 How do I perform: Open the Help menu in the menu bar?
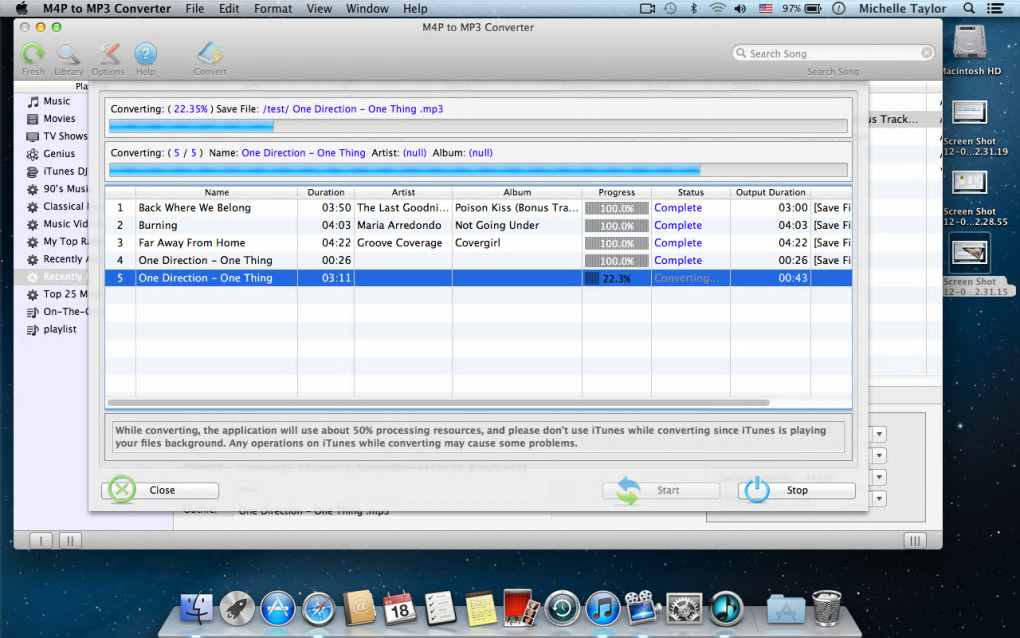pyautogui.click(x=415, y=8)
